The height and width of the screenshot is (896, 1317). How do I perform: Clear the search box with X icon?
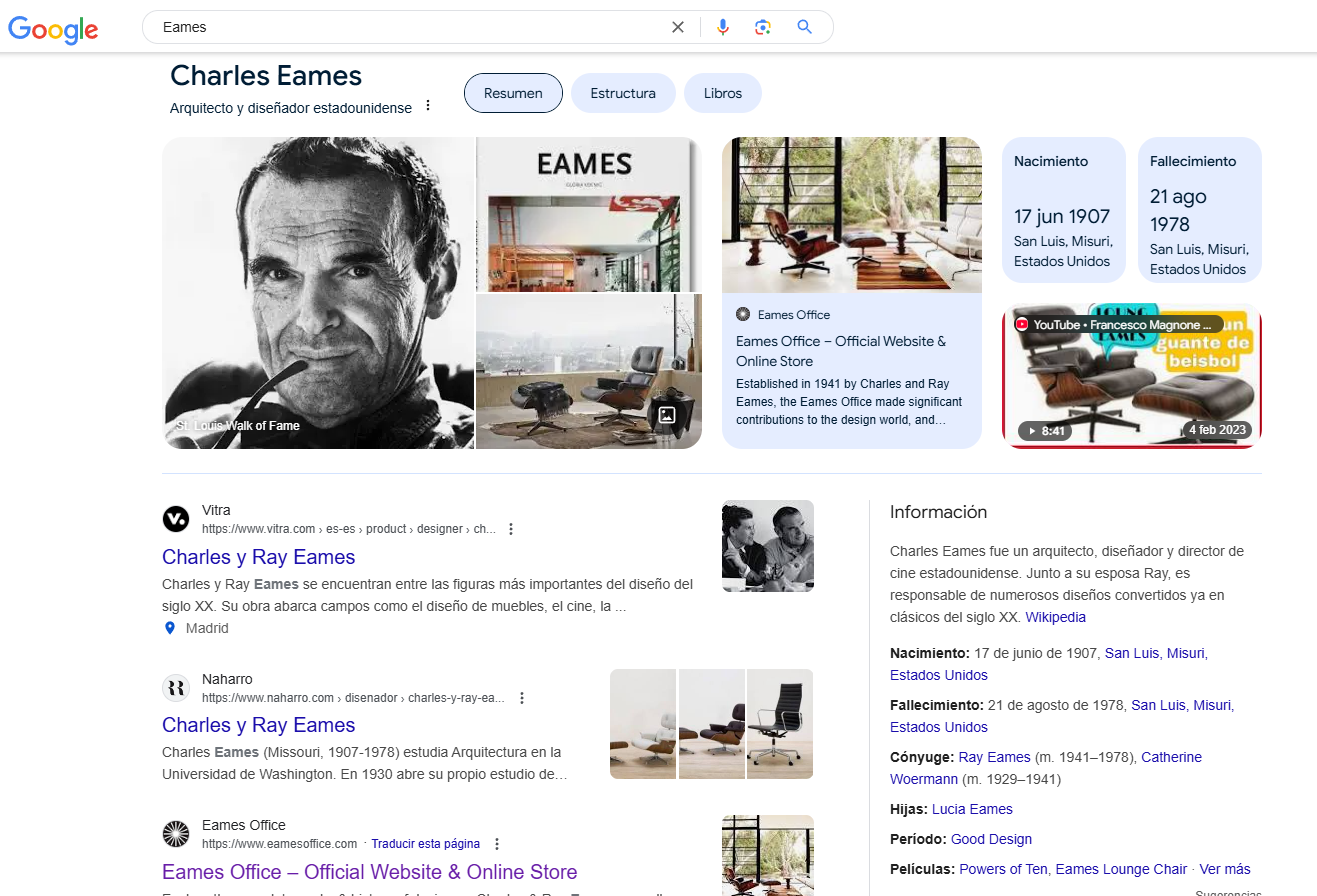click(x=678, y=27)
